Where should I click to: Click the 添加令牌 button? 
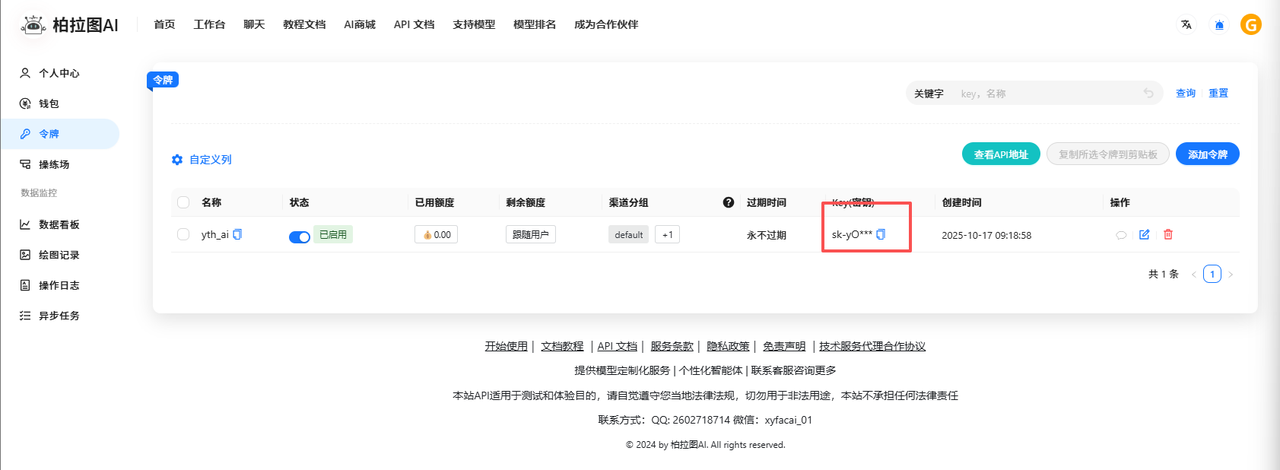click(x=1207, y=154)
